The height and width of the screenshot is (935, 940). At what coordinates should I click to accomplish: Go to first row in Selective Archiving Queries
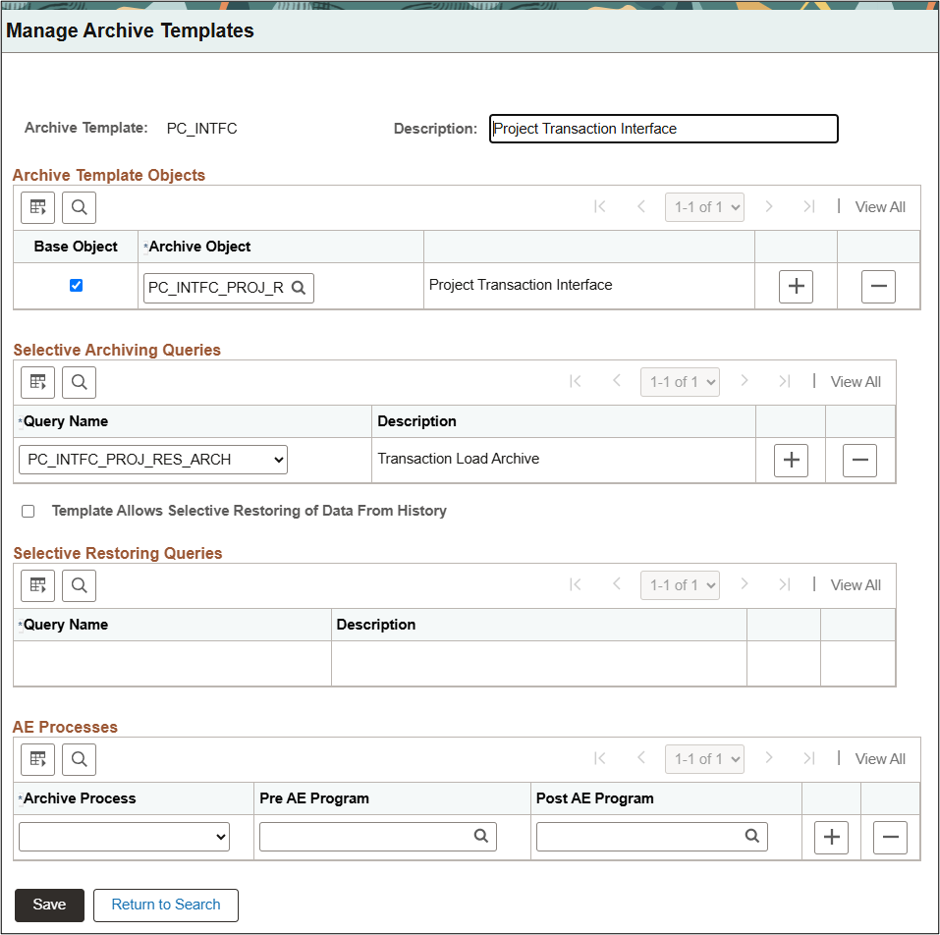575,381
